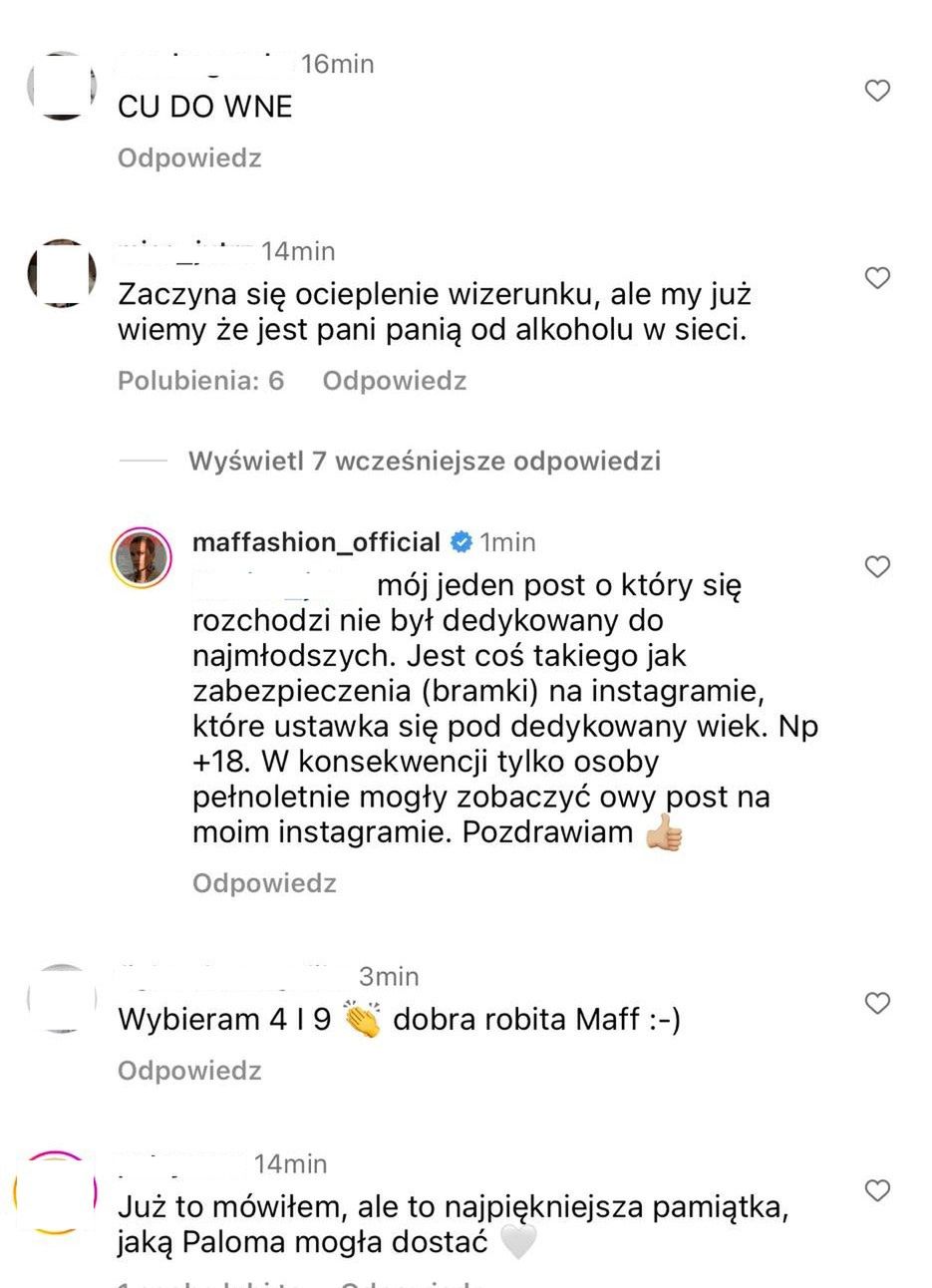932x1288 pixels.
Task: Expand "Wyświetl 7 wcześniejsze odpowiedzi"
Action: [x=424, y=462]
